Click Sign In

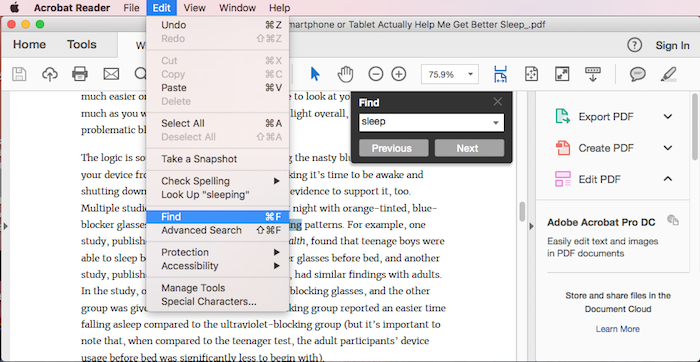[672, 45]
